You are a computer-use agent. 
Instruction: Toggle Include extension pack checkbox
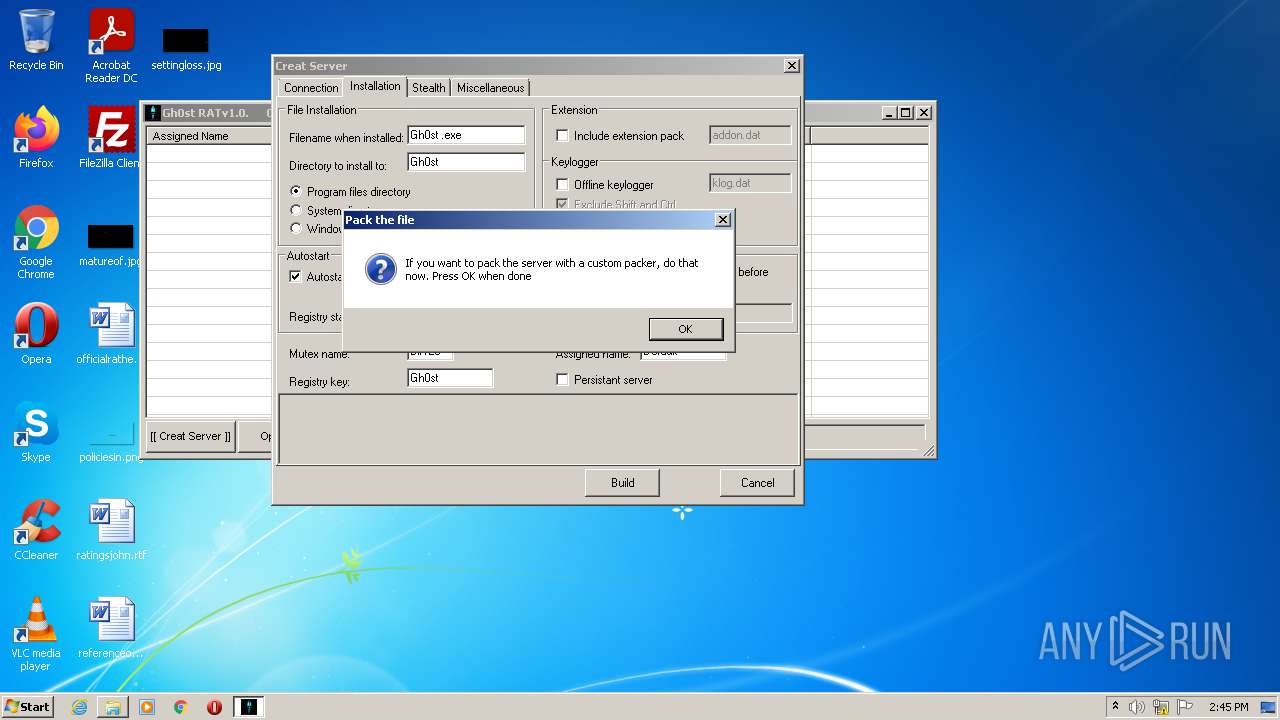tap(562, 136)
